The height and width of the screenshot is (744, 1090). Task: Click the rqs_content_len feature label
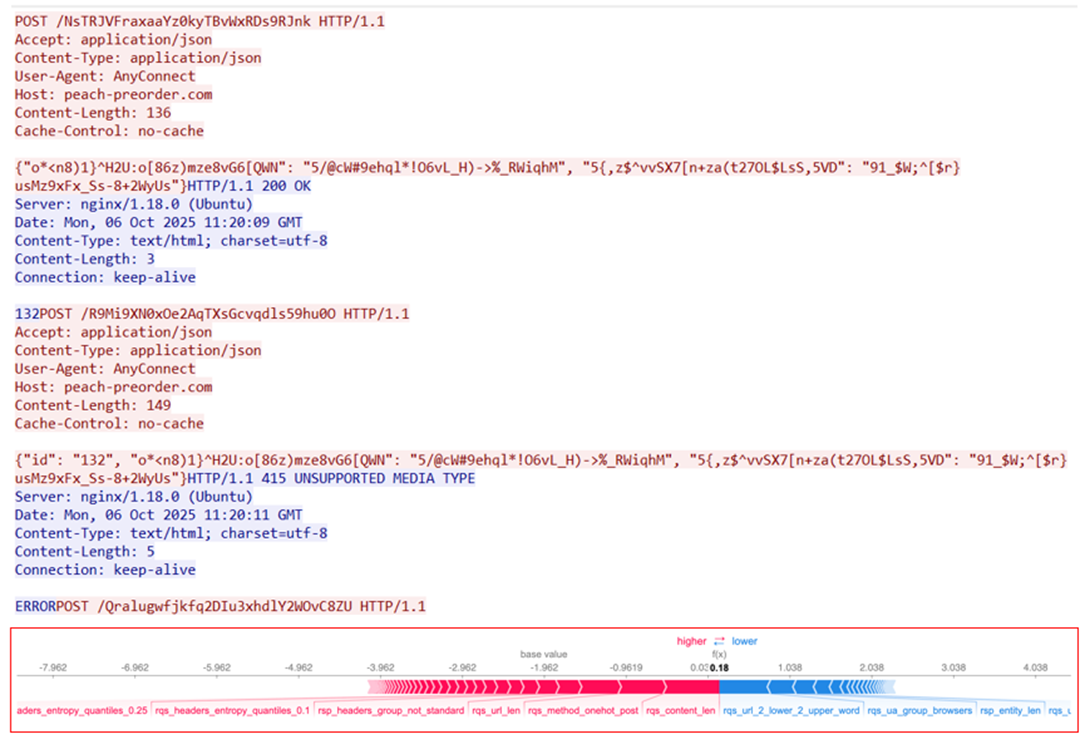680,711
